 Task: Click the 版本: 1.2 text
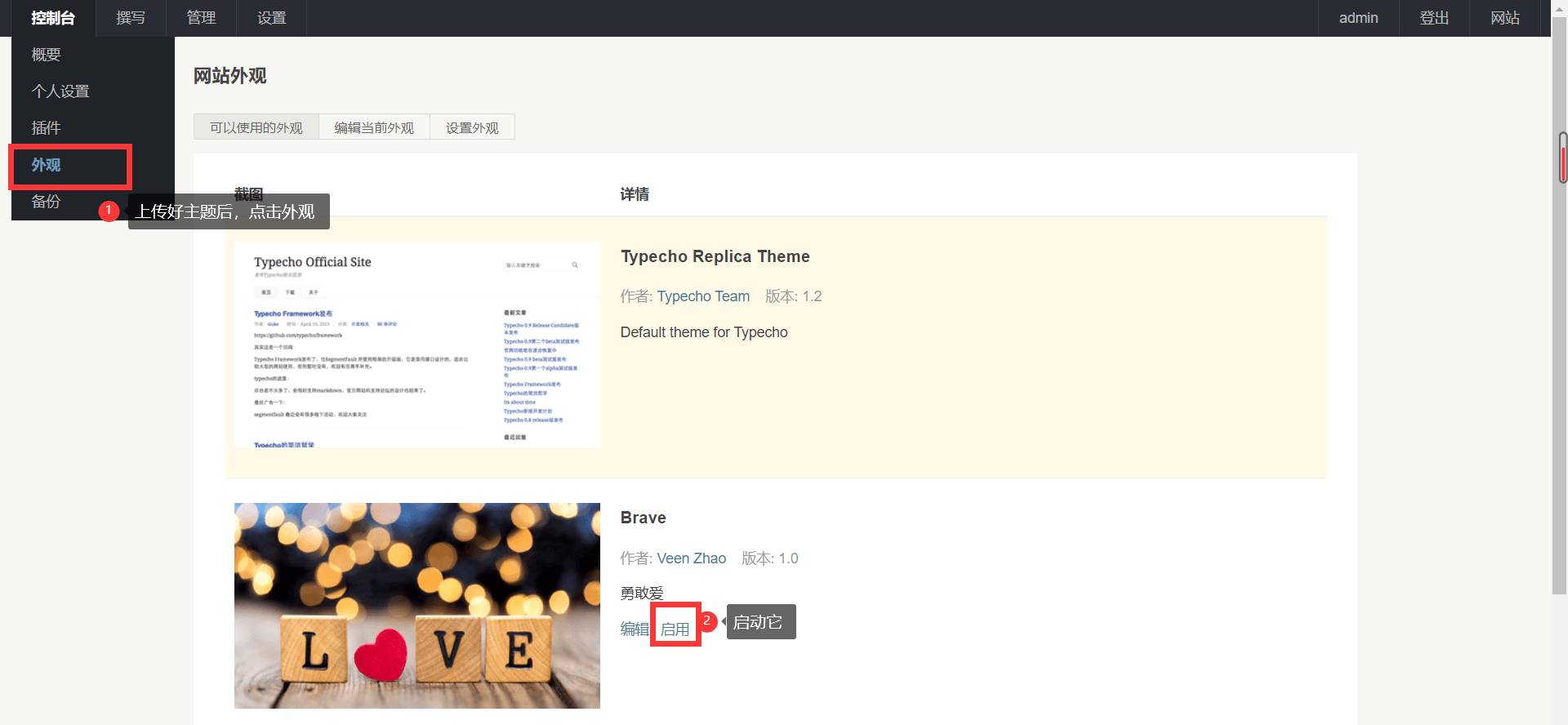(x=794, y=296)
